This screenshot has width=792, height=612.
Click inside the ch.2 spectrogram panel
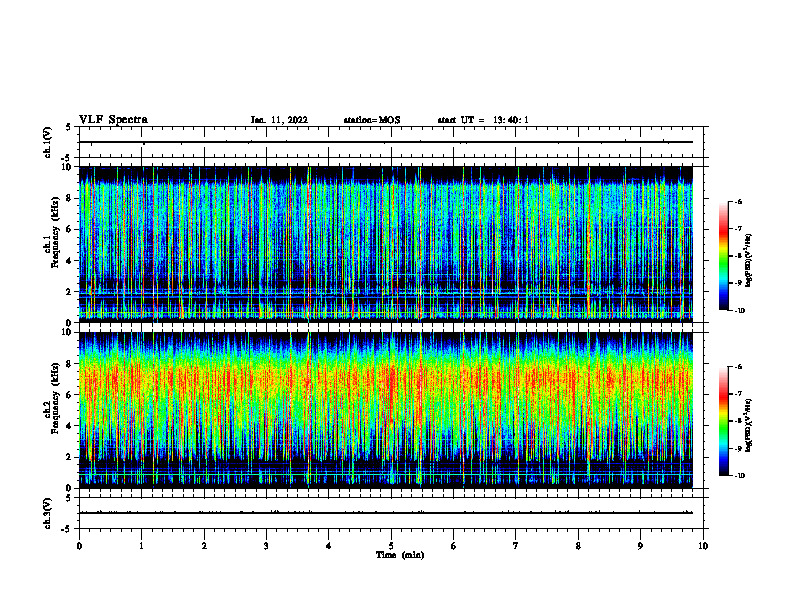click(386, 410)
